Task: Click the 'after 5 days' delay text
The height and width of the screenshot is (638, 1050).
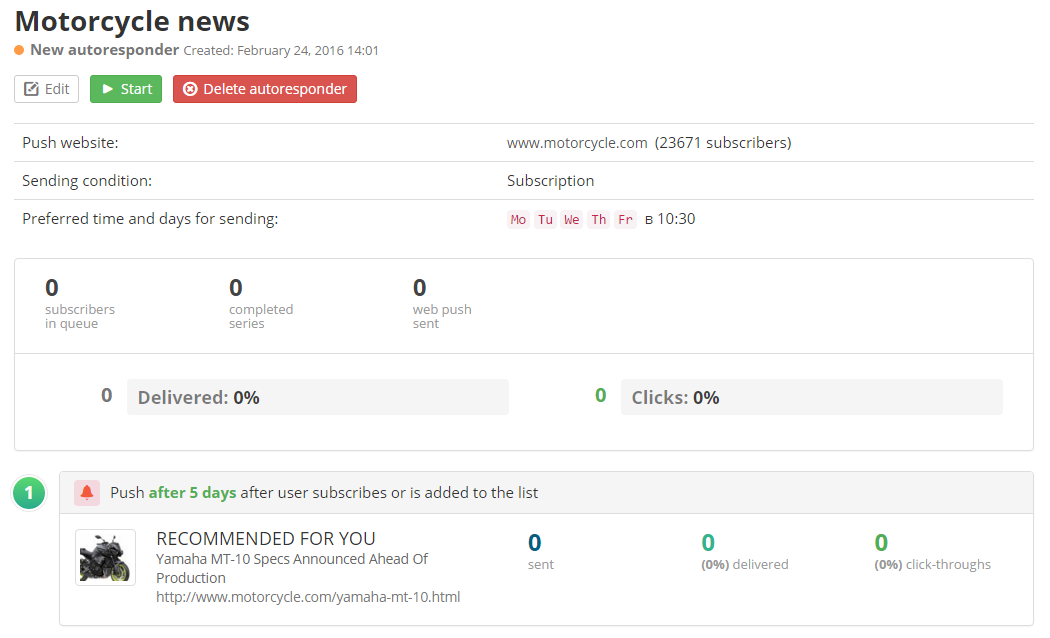Action: [192, 493]
